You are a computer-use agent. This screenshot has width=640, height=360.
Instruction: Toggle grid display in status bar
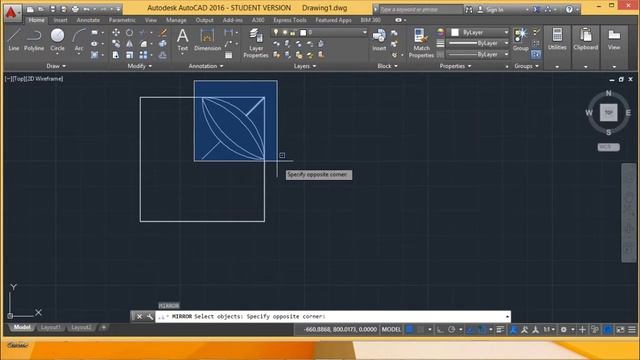pos(409,329)
